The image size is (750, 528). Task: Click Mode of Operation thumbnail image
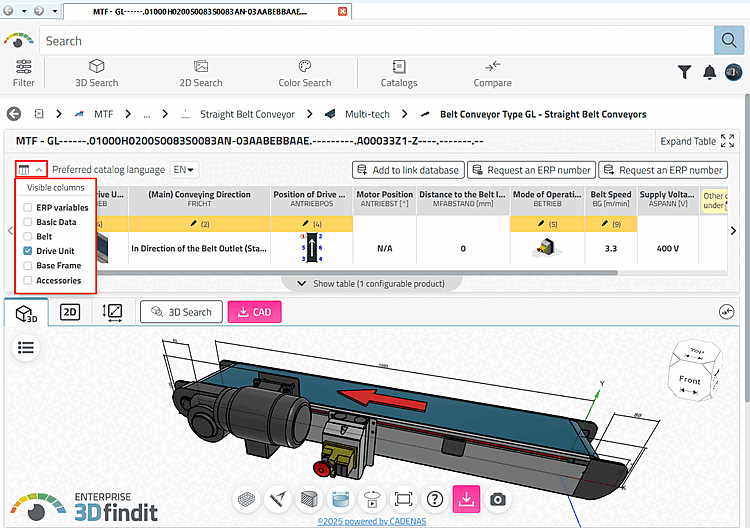[546, 248]
